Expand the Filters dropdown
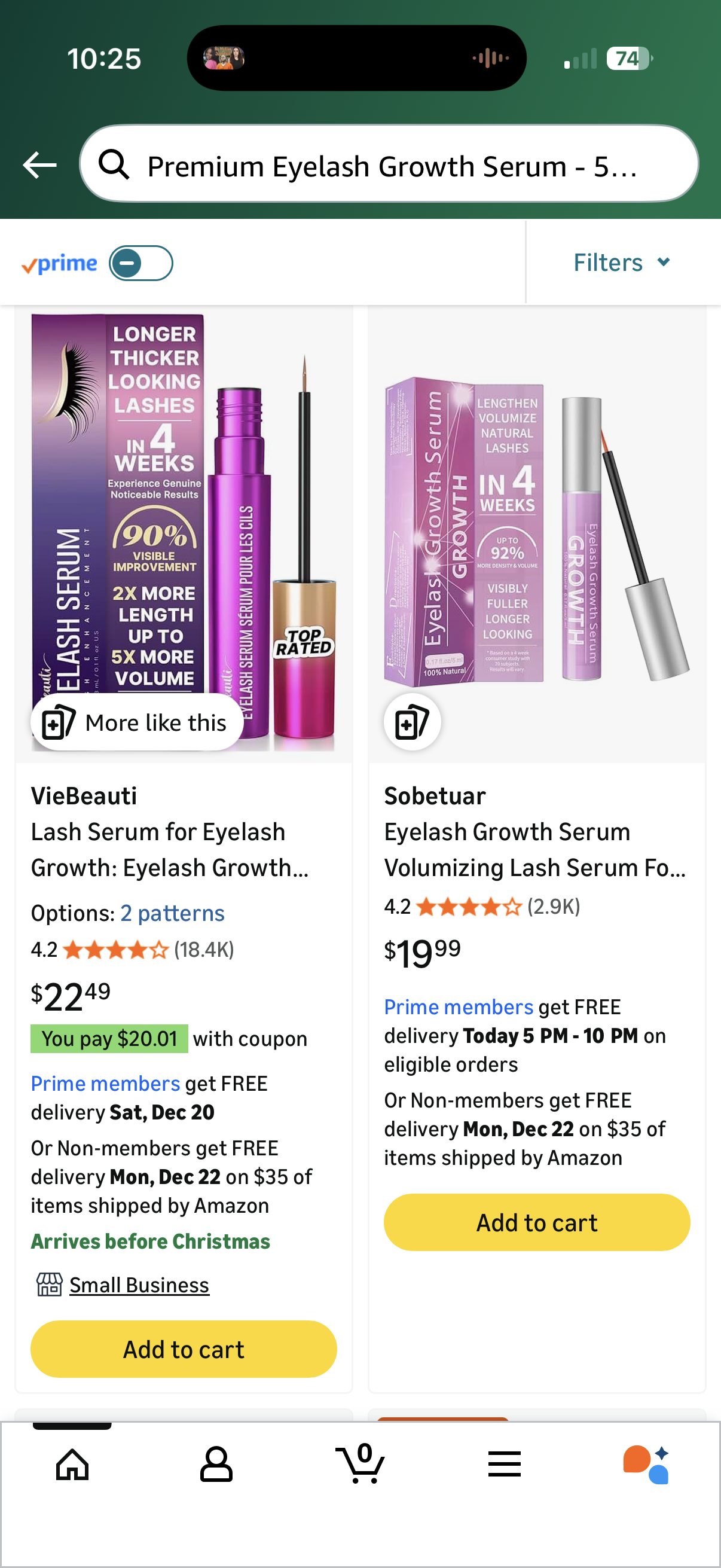 622,262
